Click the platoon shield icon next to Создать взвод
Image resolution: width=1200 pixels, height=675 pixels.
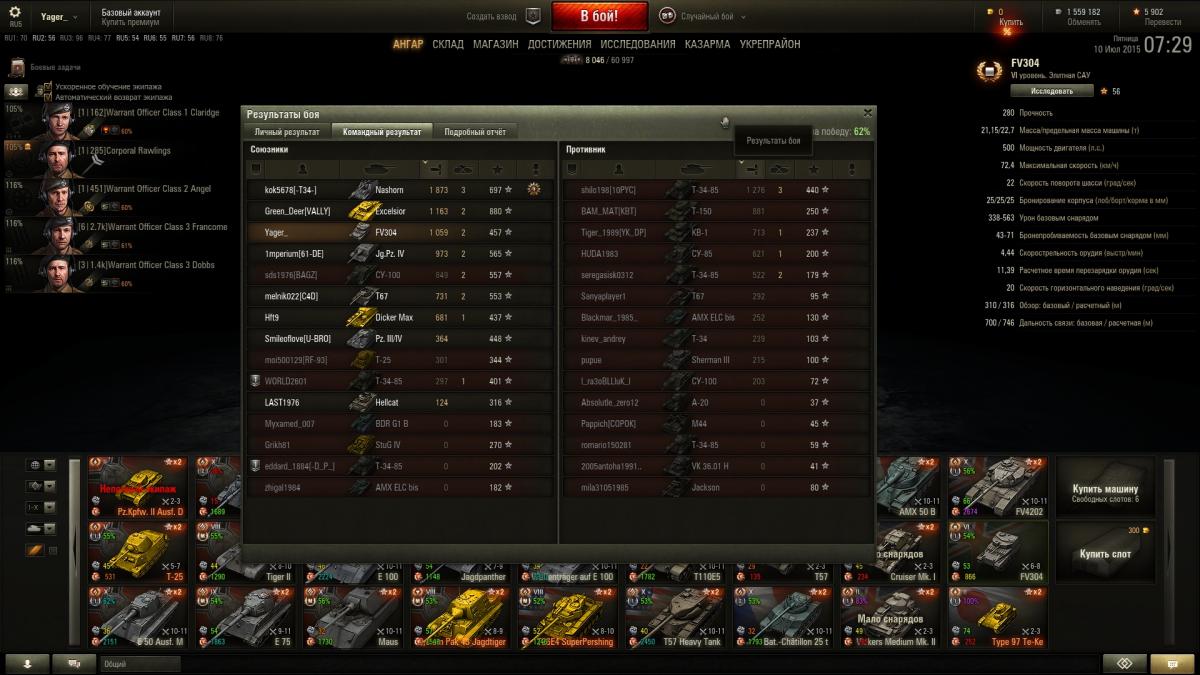(x=533, y=16)
